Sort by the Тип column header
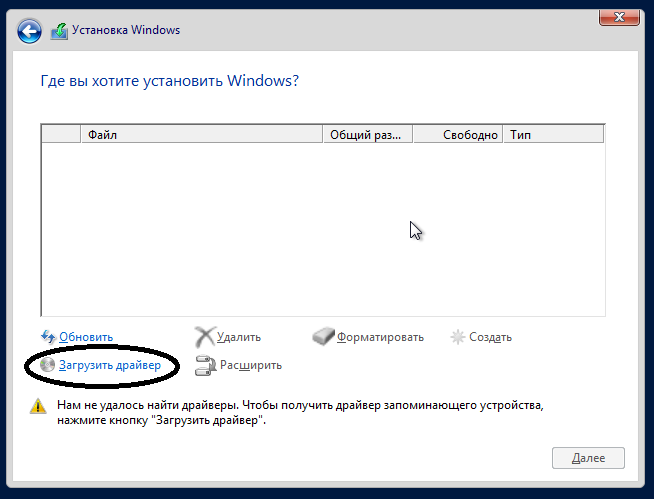654x499 pixels. [x=553, y=135]
